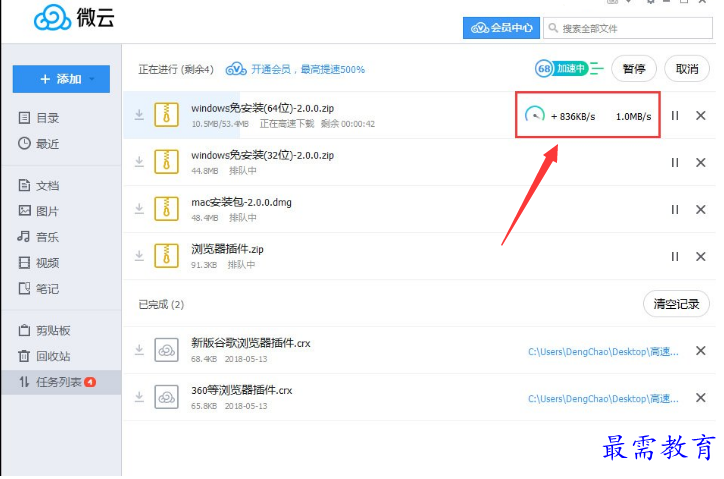
Task: Show 音乐 music category
Action: pyautogui.click(x=39, y=237)
